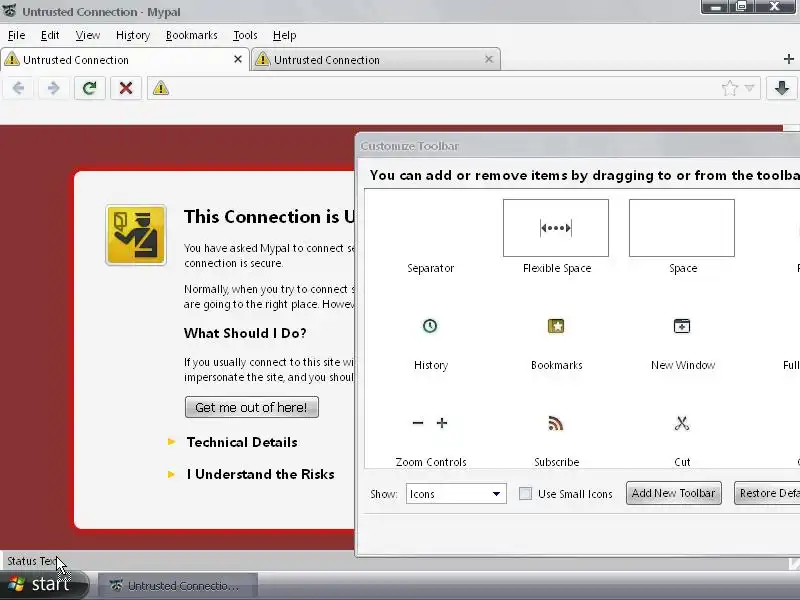The image size is (800, 600).
Task: Click the Flexible Space label
Action: [x=557, y=268]
